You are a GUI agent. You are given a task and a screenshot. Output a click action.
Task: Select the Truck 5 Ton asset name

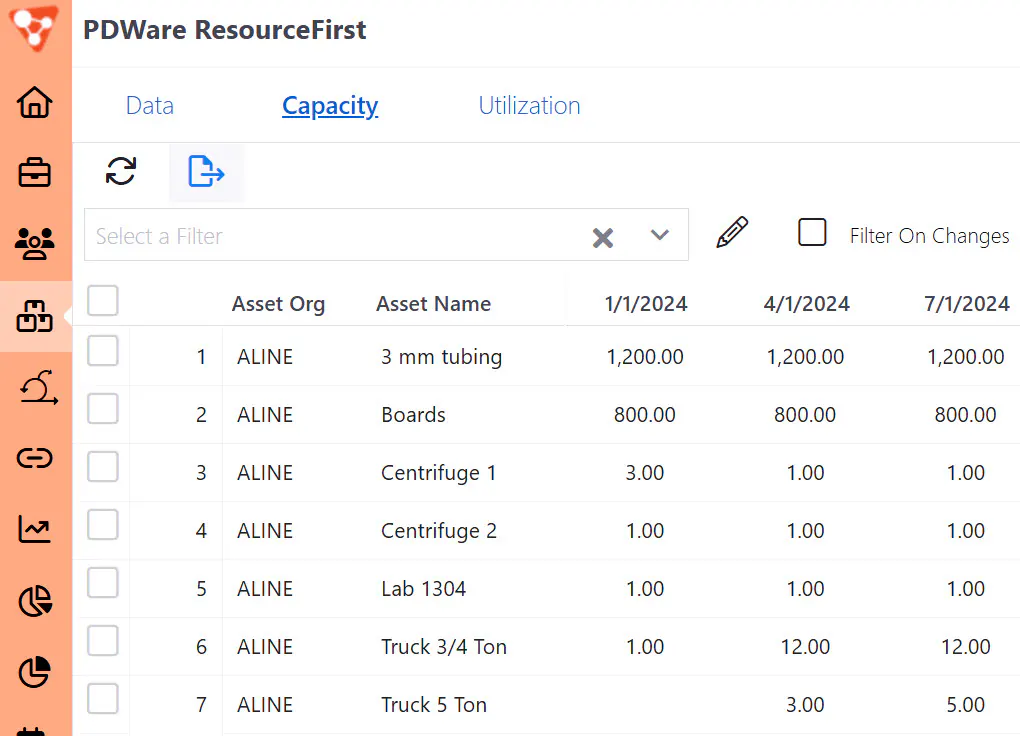coord(434,705)
